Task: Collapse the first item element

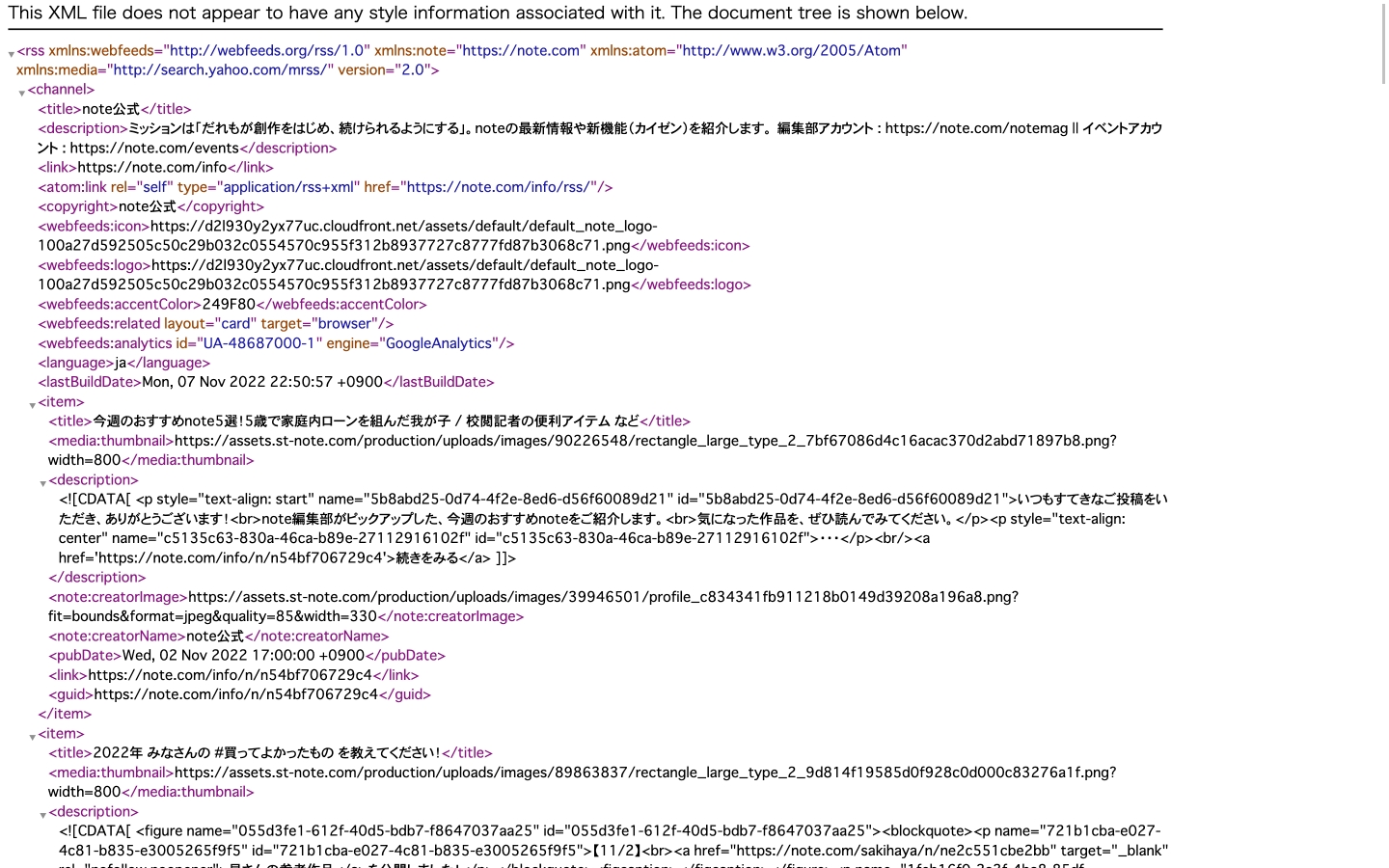Action: click(x=32, y=405)
